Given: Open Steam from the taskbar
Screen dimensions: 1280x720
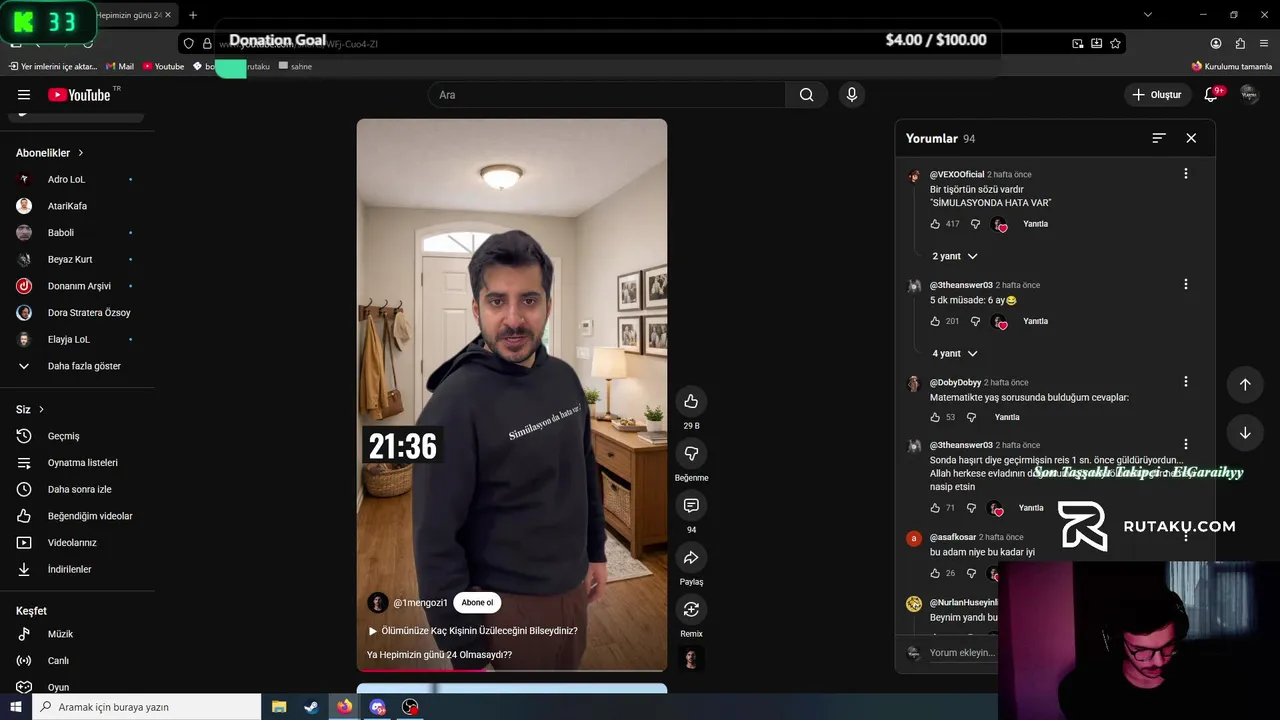Looking at the screenshot, I should point(311,707).
